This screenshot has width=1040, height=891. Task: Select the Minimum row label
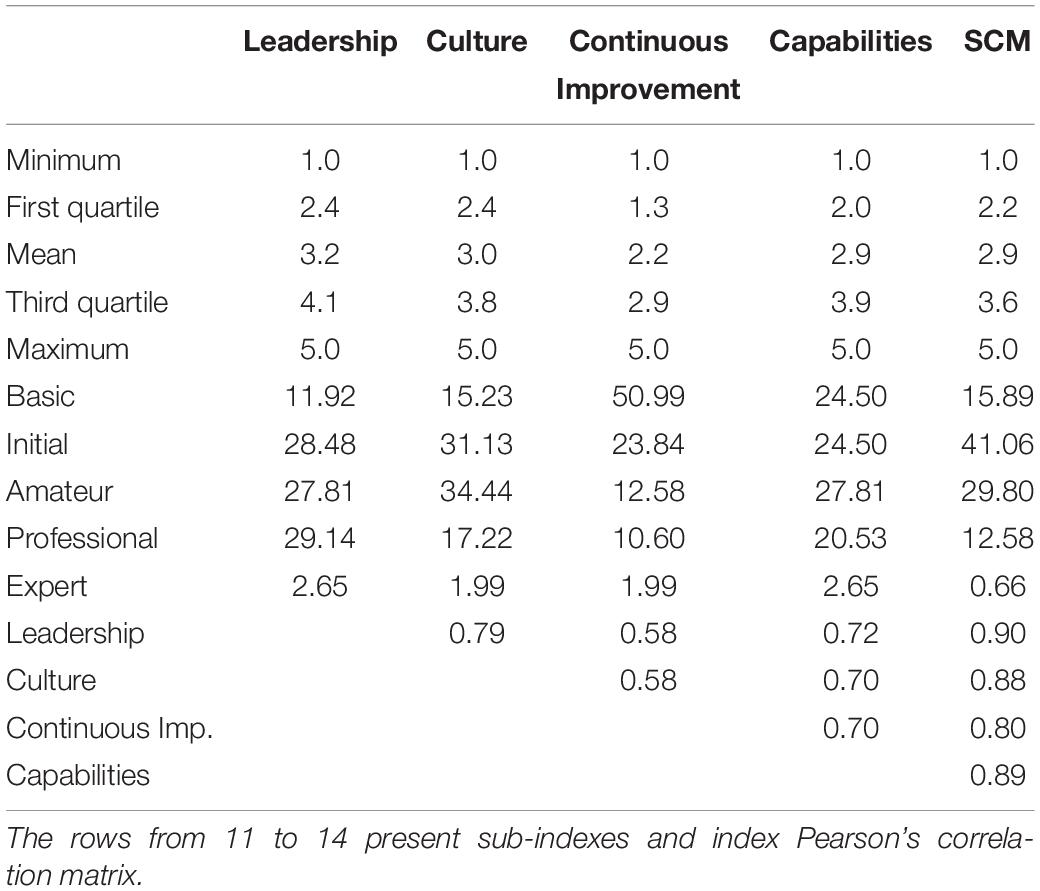64,160
